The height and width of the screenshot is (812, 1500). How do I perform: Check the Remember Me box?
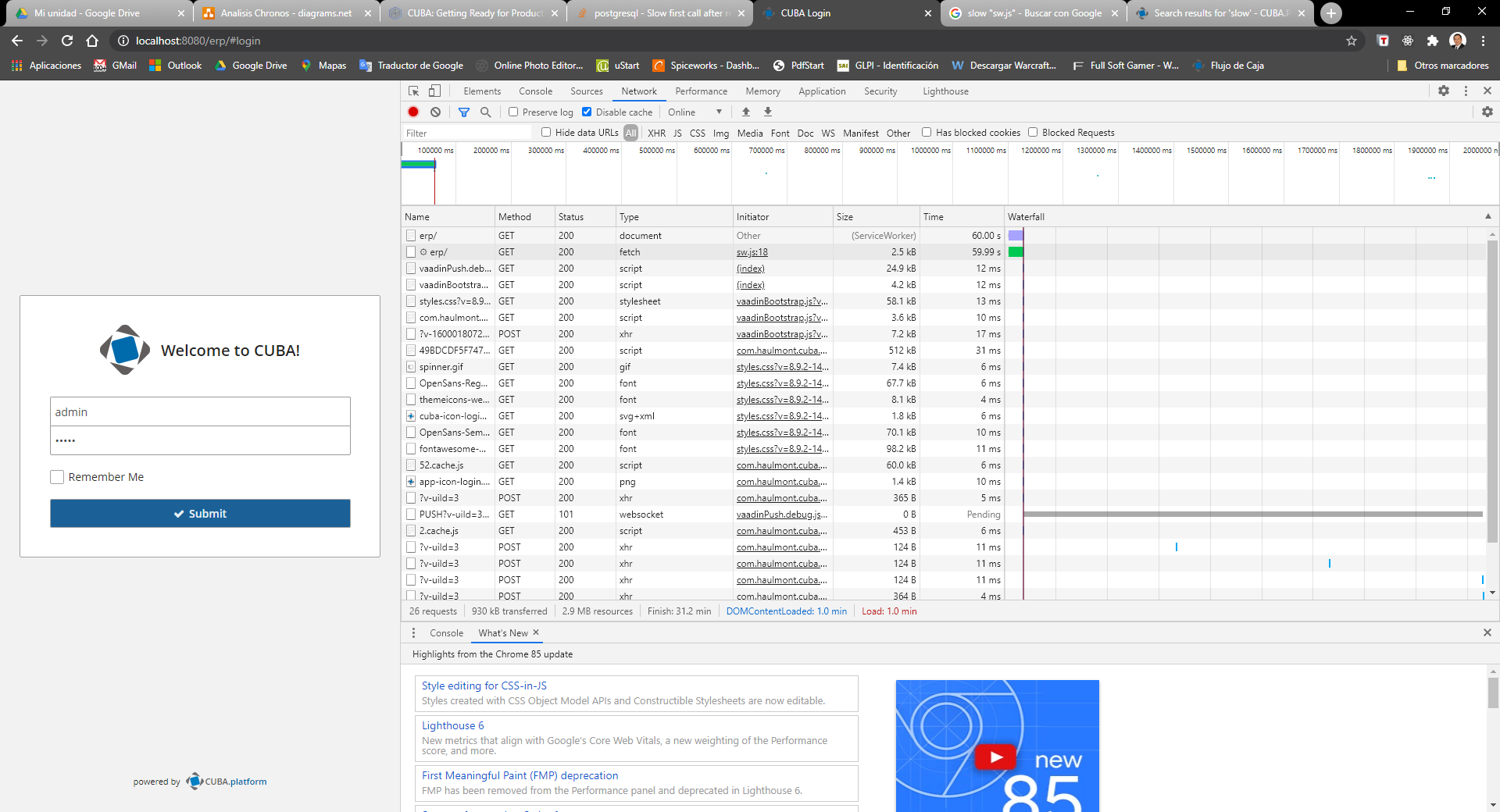[x=57, y=477]
